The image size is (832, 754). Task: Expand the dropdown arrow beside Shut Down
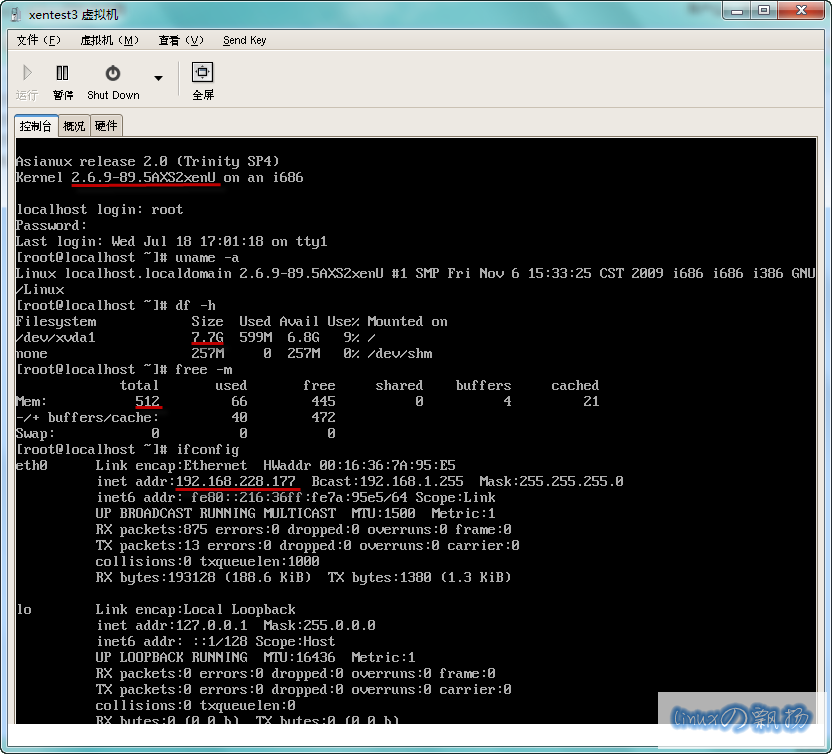(158, 78)
